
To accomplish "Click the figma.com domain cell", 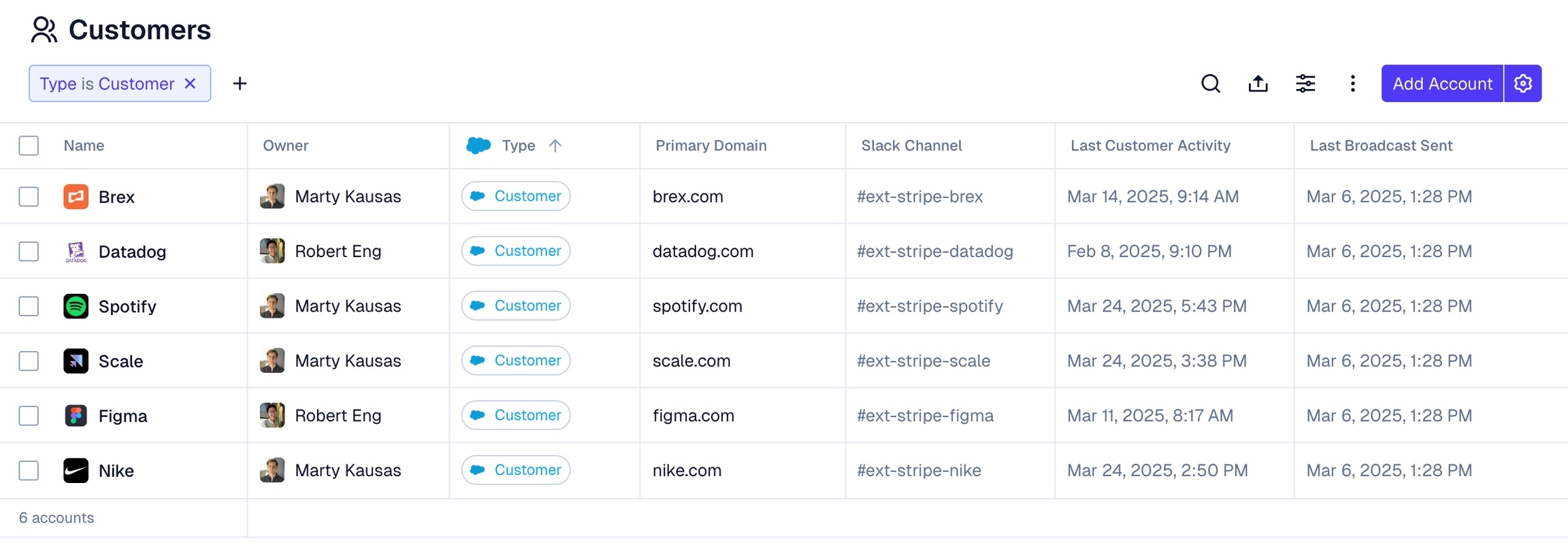I will point(693,416).
